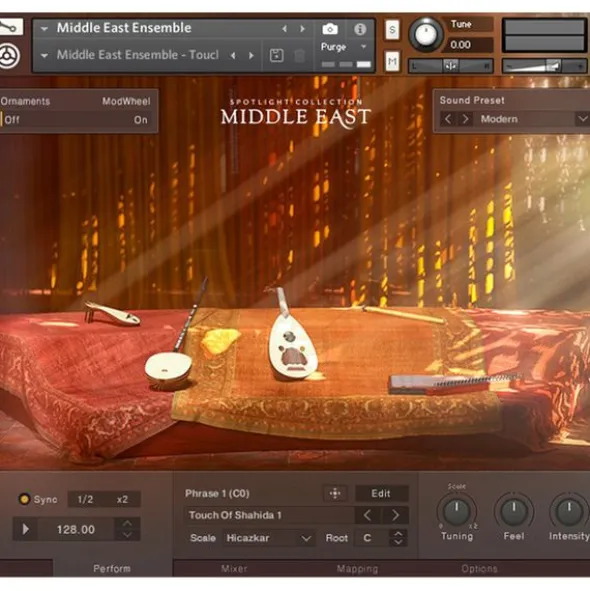Select the small kemenche instrument at left
The image size is (590, 591).
pyautogui.click(x=112, y=313)
